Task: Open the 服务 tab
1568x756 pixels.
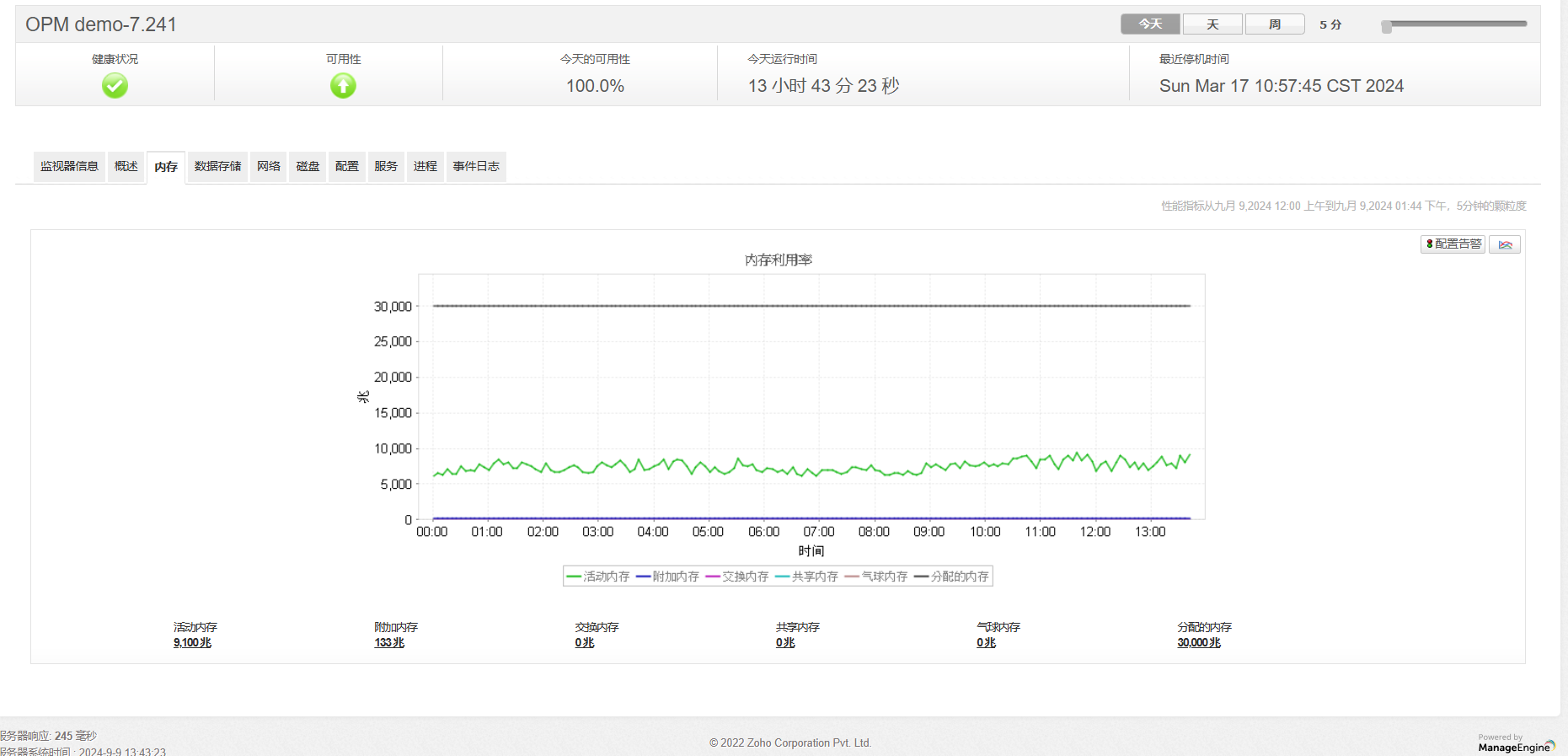Action: click(x=386, y=166)
